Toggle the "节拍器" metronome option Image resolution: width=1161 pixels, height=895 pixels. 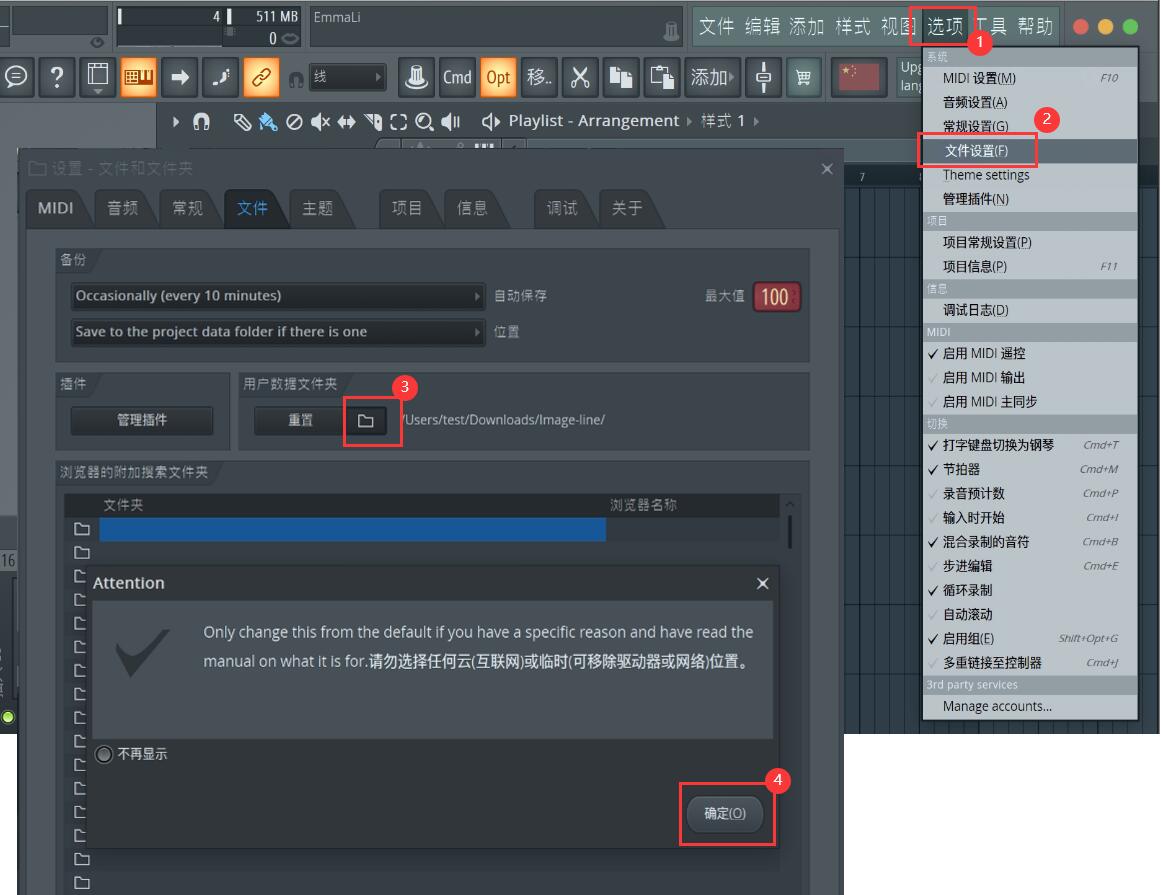[961, 469]
